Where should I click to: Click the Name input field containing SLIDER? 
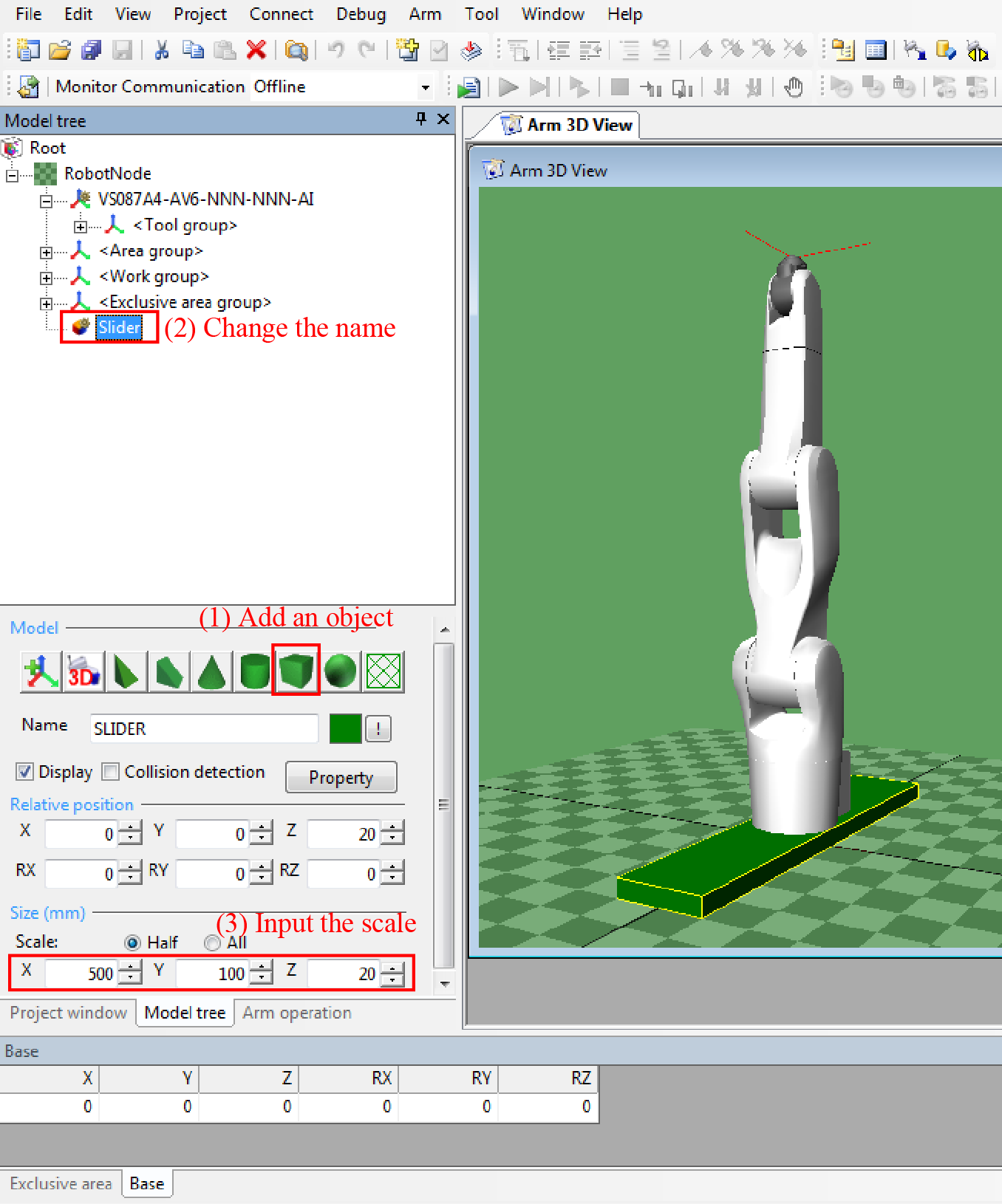203,728
